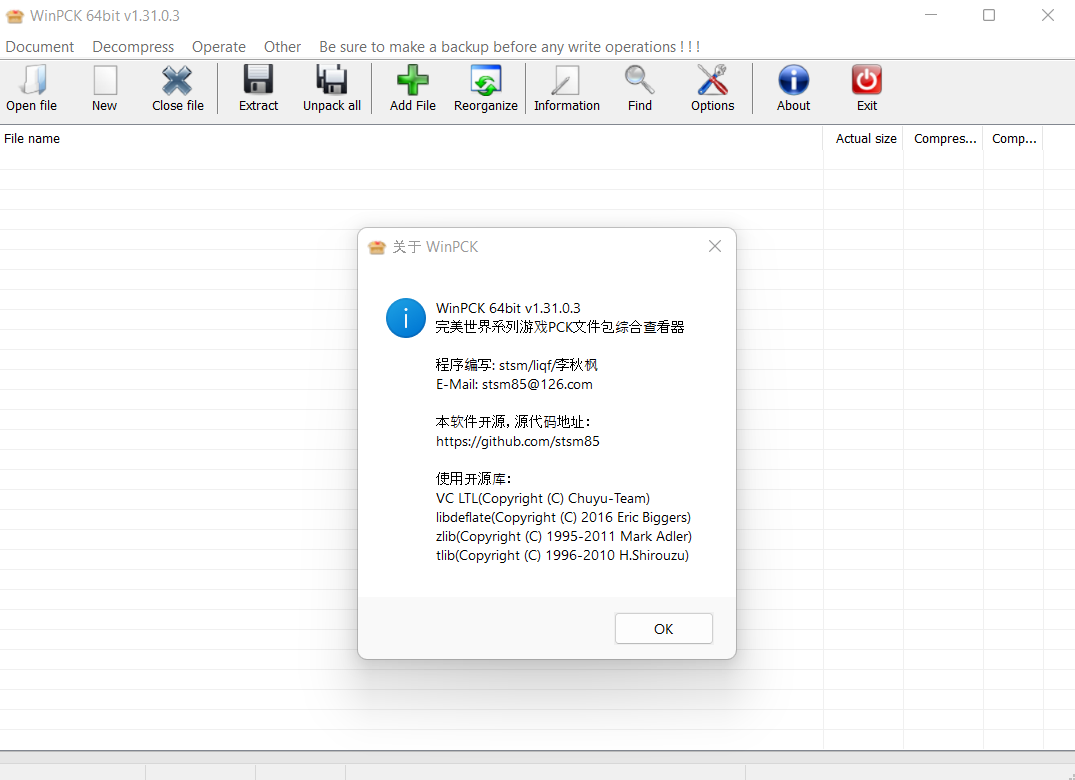Viewport: 1075px width, 780px height.
Task: Sort by Actual size column header
Action: [x=863, y=138]
